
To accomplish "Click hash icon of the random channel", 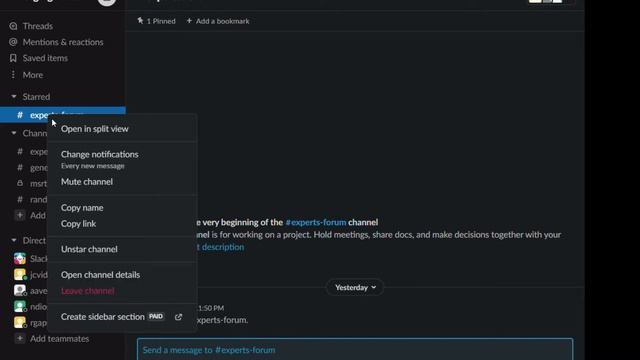I will (20, 199).
